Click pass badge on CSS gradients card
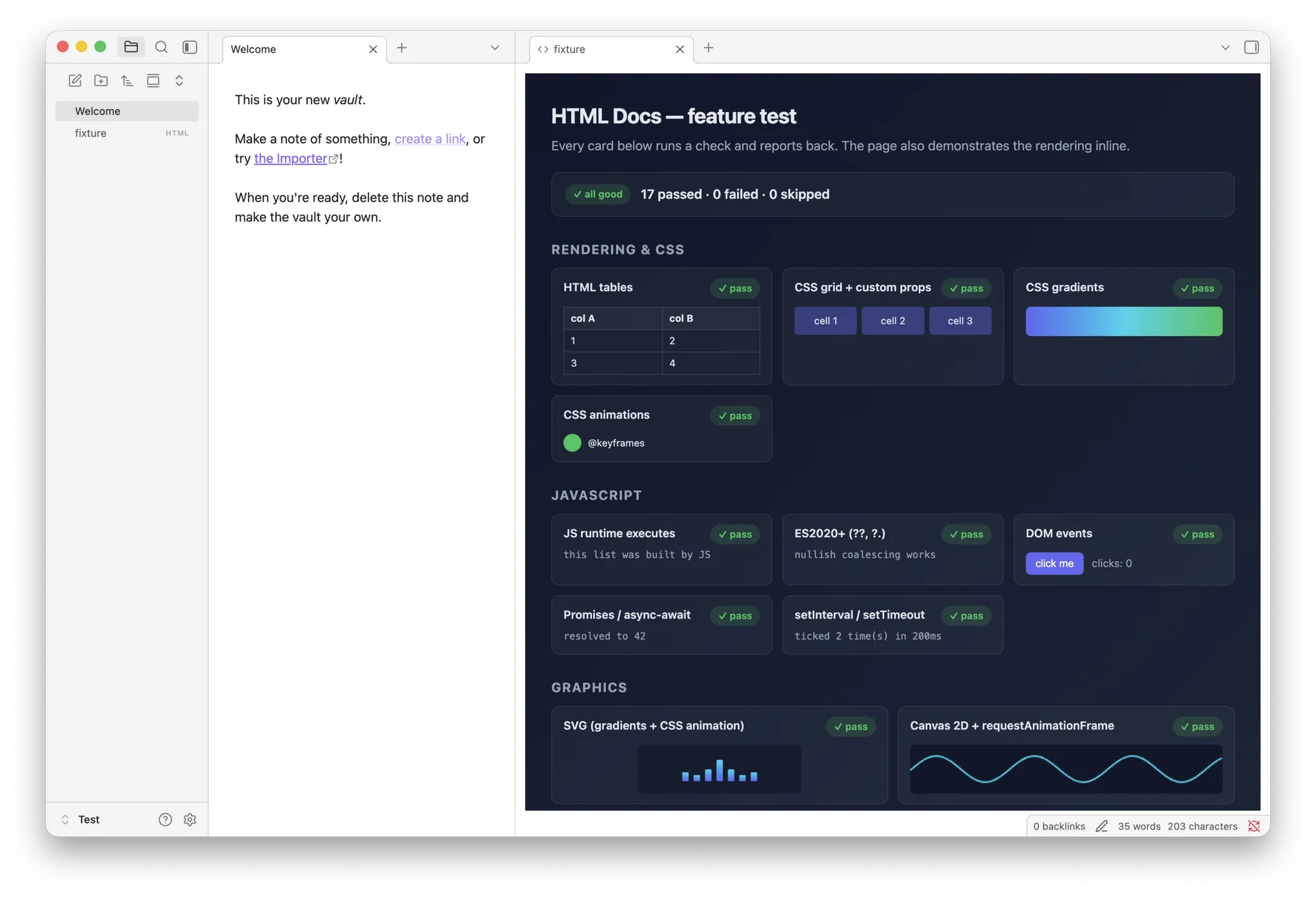Image resolution: width=1316 pixels, height=897 pixels. 1197,289
